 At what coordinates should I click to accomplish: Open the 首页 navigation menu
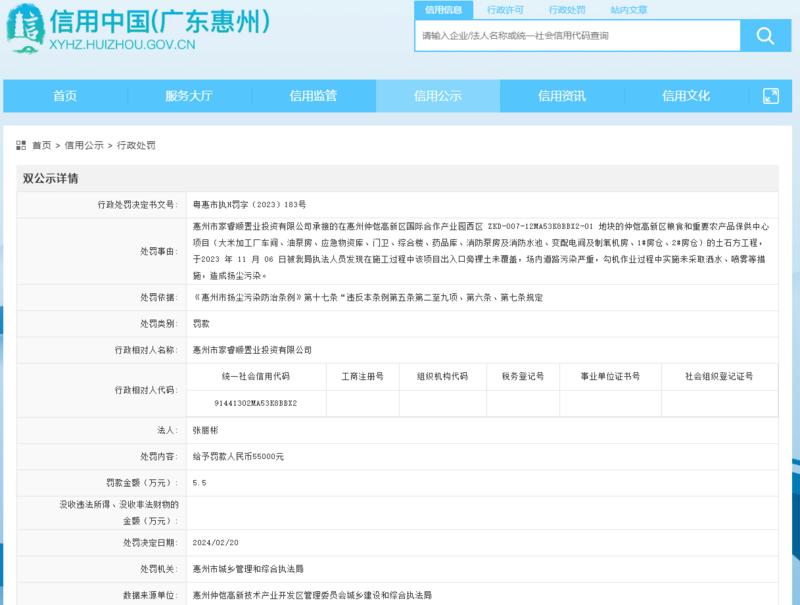pyautogui.click(x=65, y=96)
